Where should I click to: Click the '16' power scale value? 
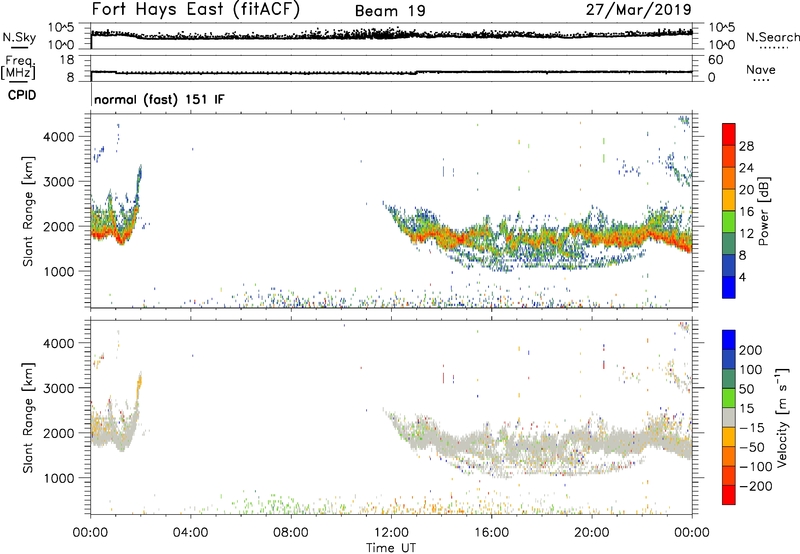746,212
